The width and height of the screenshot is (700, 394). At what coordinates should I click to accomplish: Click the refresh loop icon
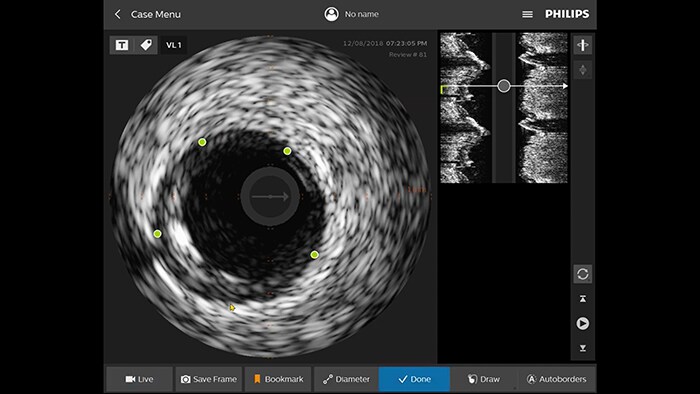coord(583,274)
